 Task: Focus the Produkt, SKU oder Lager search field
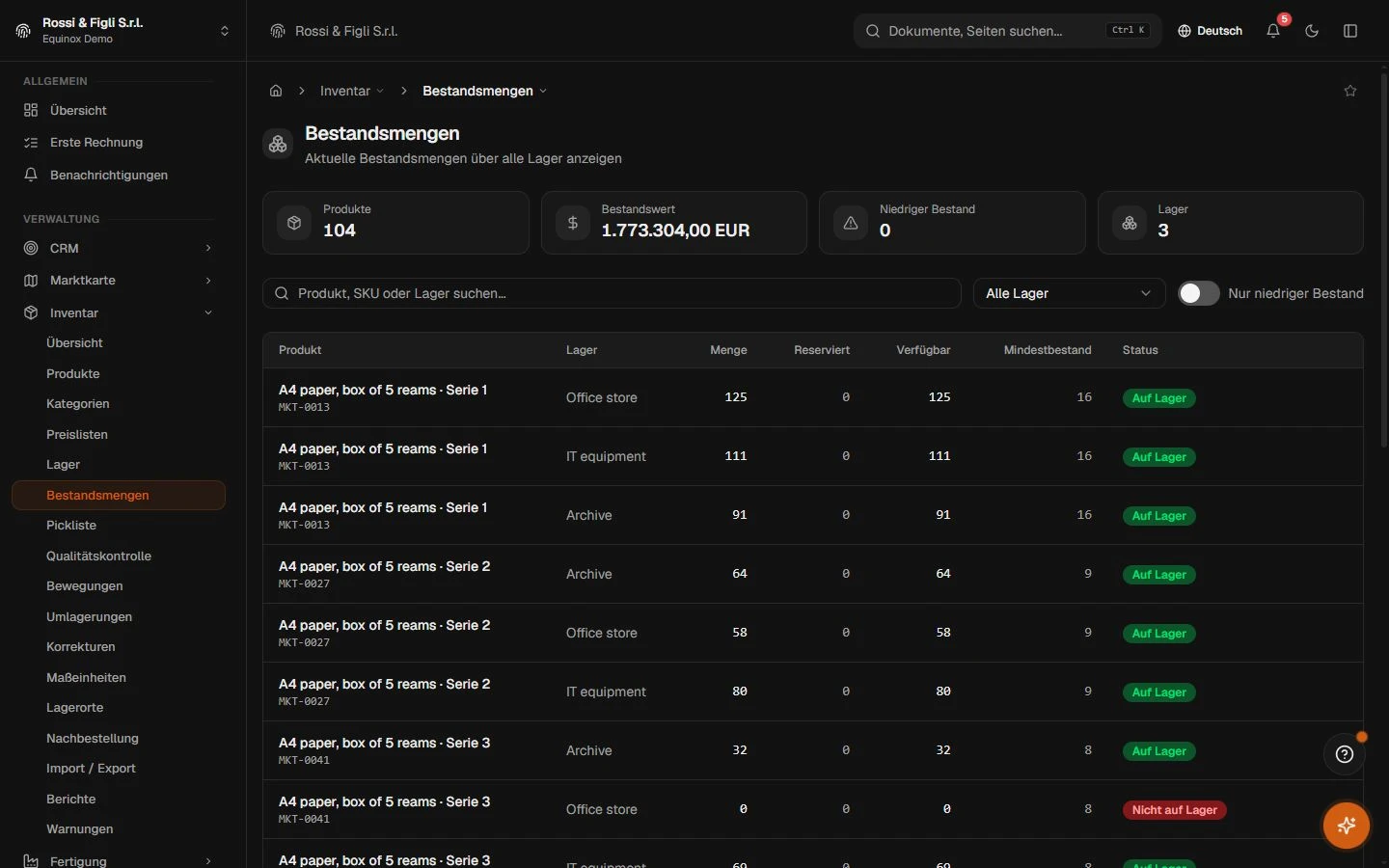pyautogui.click(x=612, y=293)
